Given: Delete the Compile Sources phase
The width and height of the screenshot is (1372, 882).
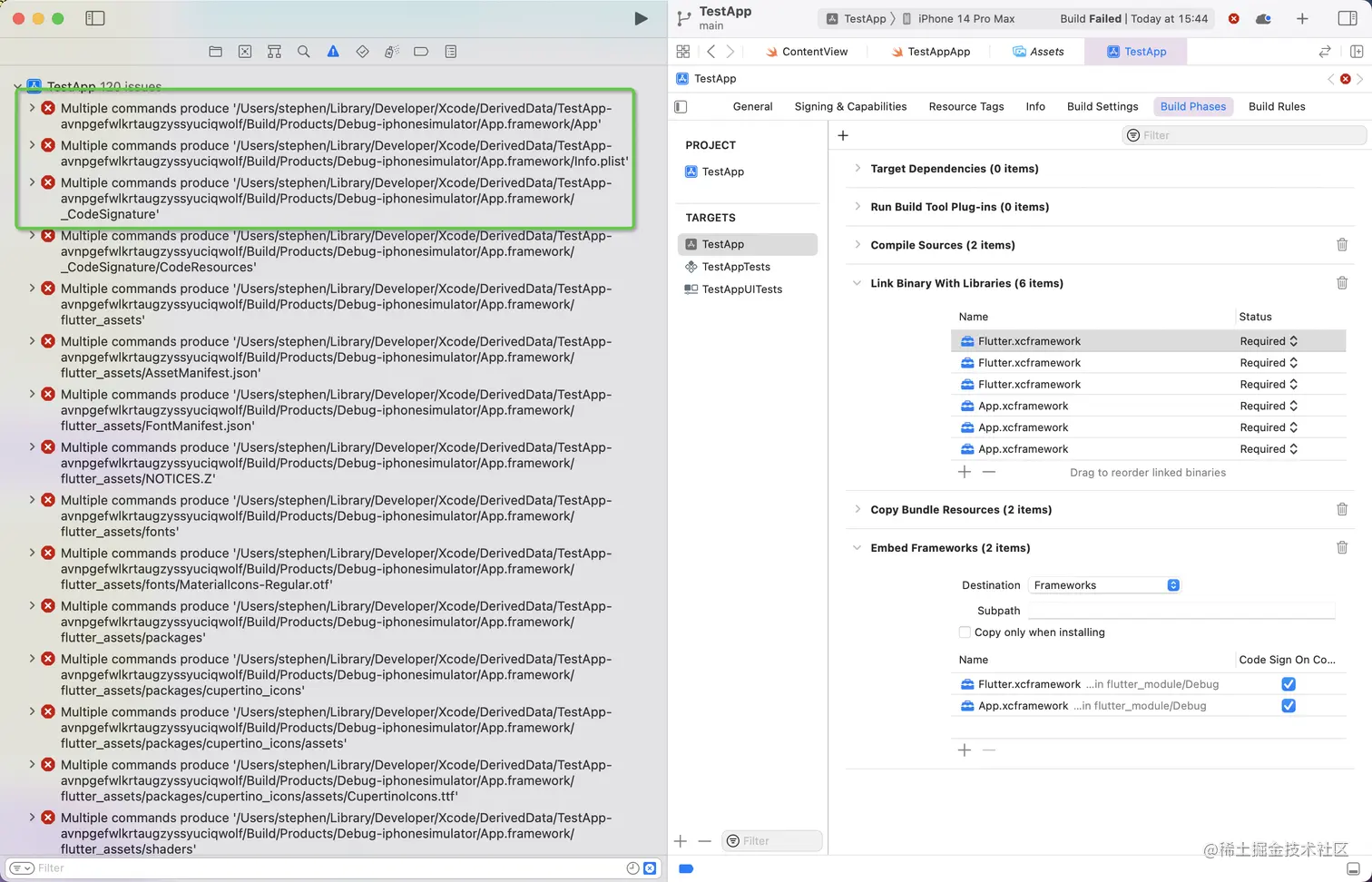Looking at the screenshot, I should click(x=1342, y=244).
